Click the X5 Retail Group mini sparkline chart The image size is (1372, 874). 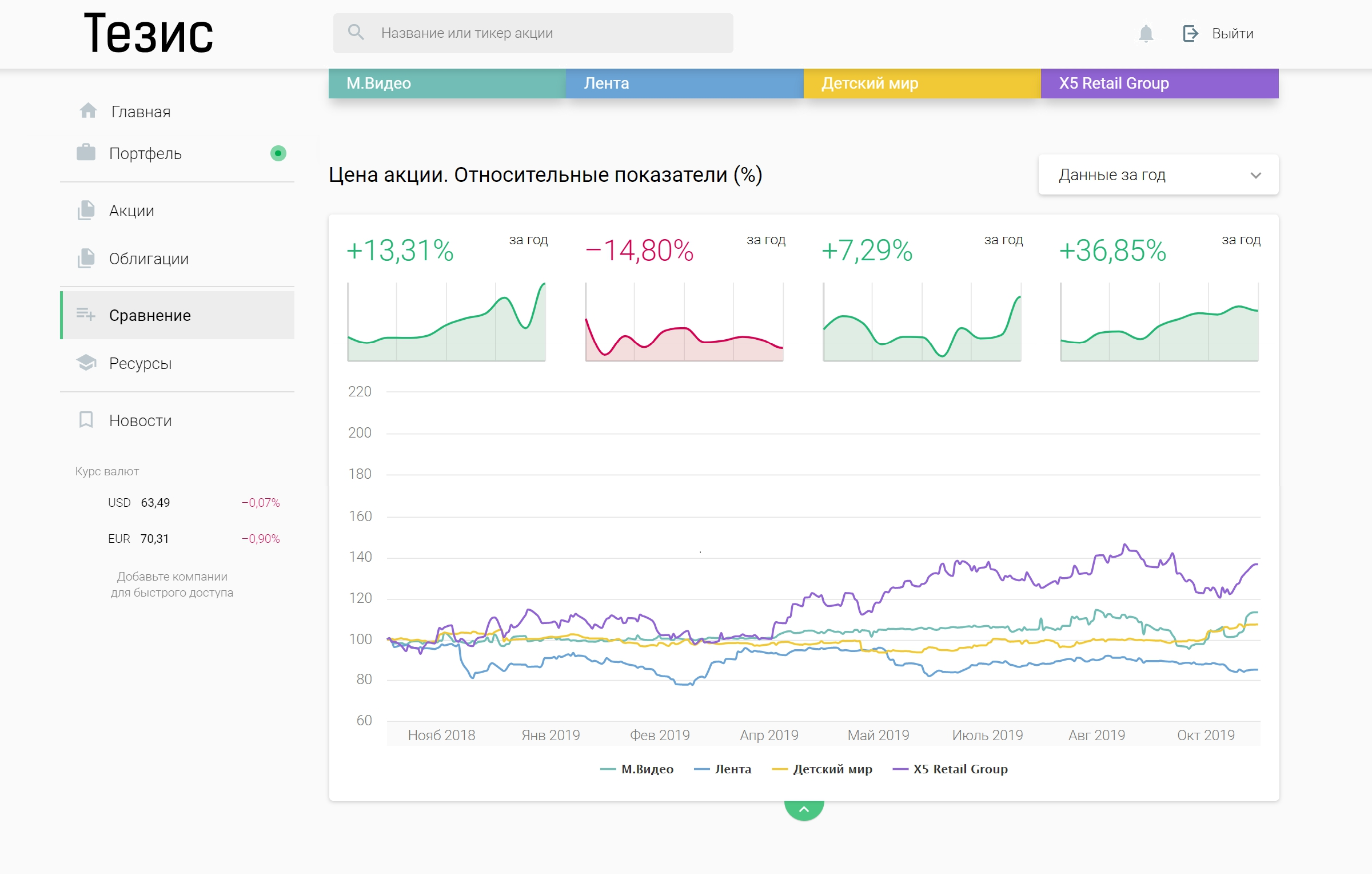1159,321
